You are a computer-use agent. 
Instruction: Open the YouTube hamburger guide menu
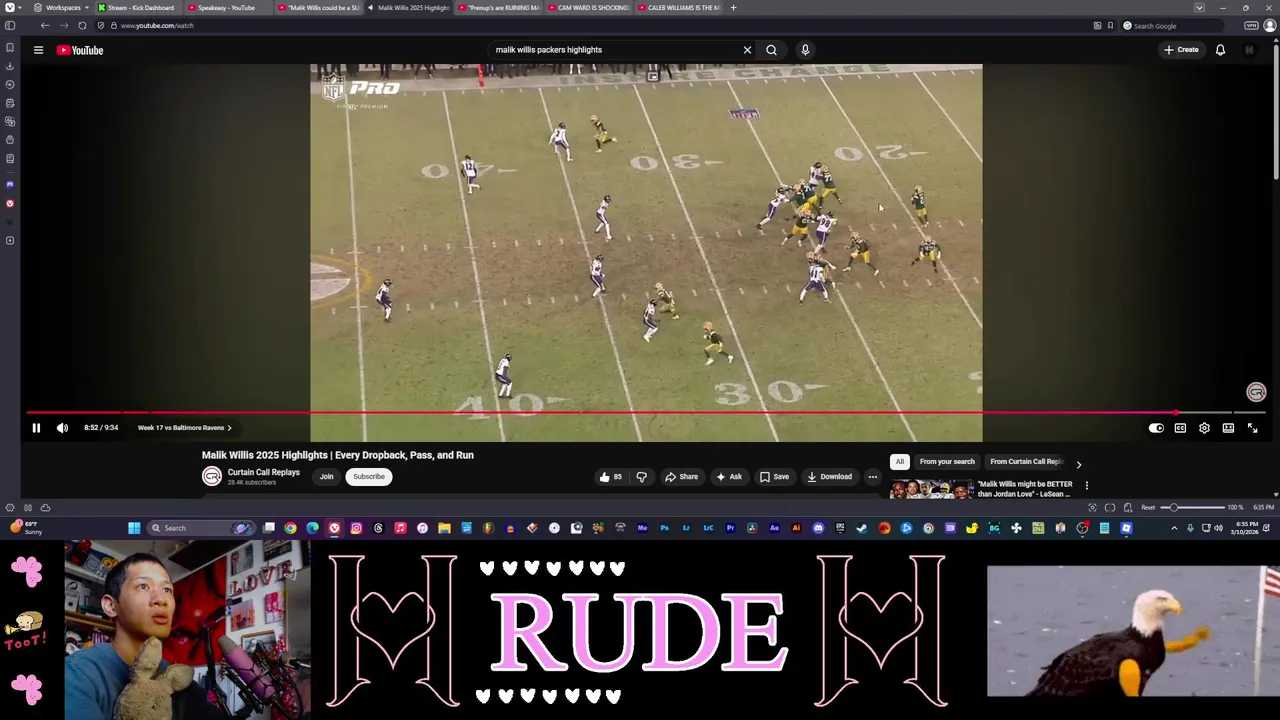tap(38, 50)
